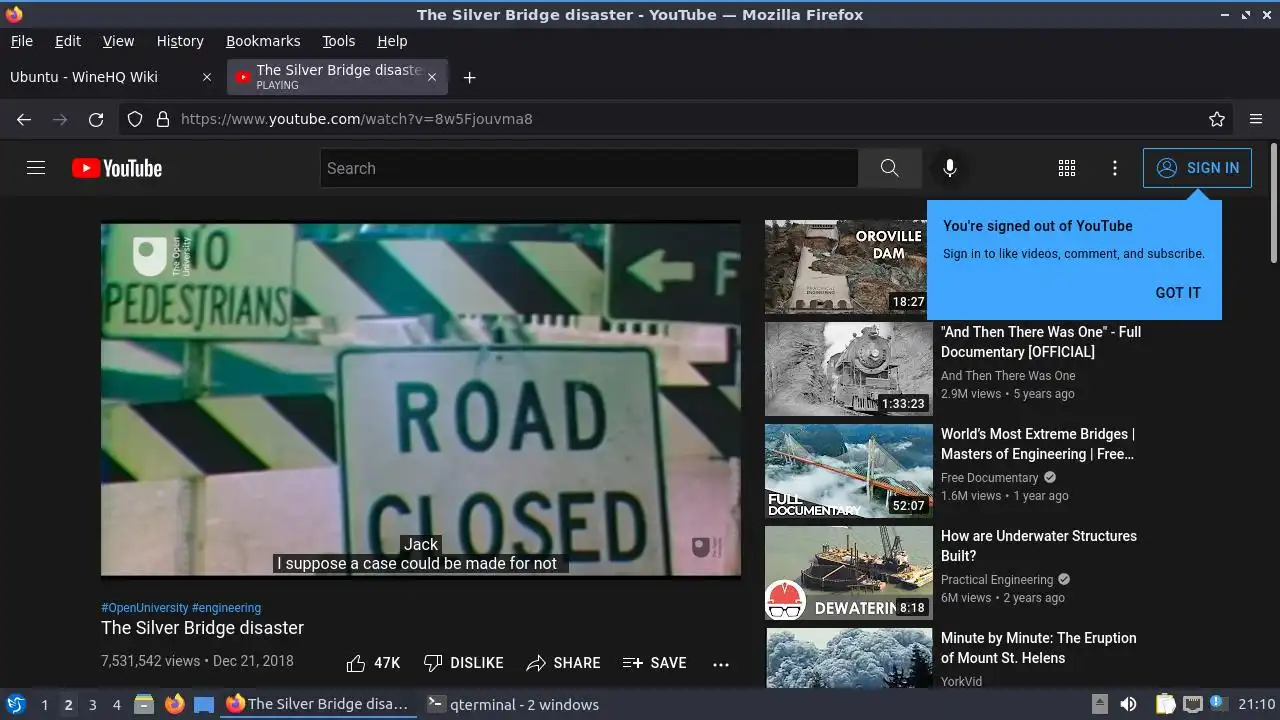Click the SIGN IN button

coord(1197,168)
